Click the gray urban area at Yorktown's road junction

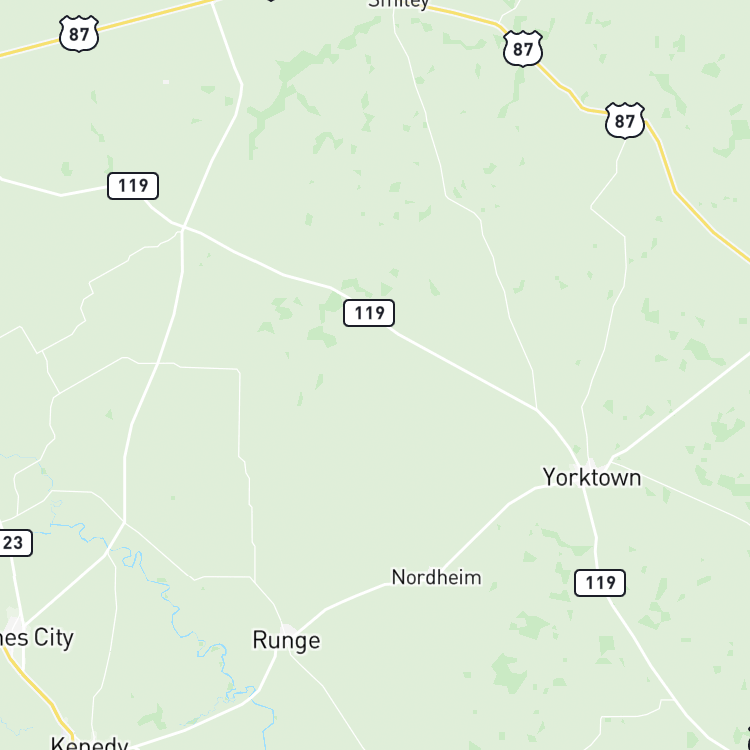(591, 464)
